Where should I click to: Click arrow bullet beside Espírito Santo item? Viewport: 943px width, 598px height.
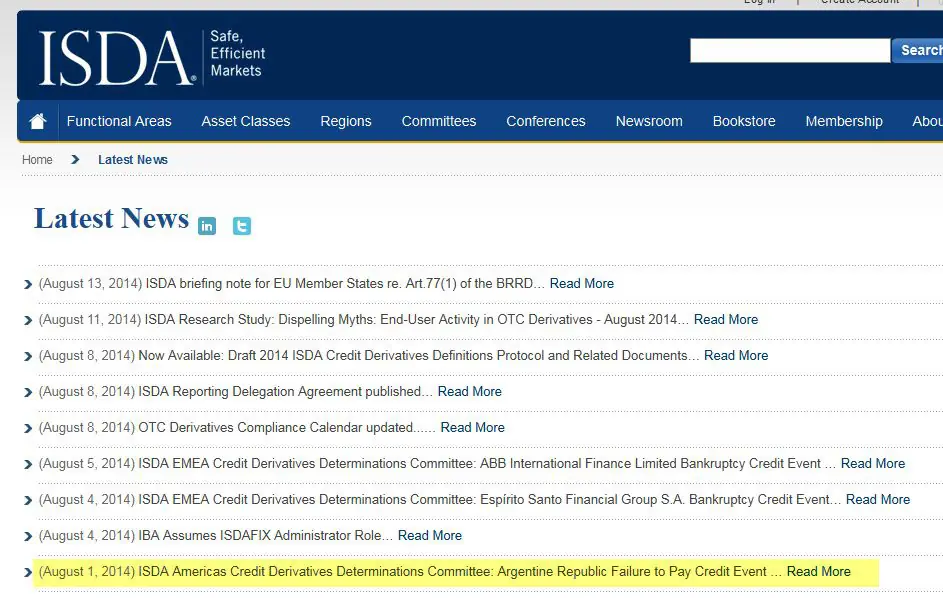pos(28,501)
